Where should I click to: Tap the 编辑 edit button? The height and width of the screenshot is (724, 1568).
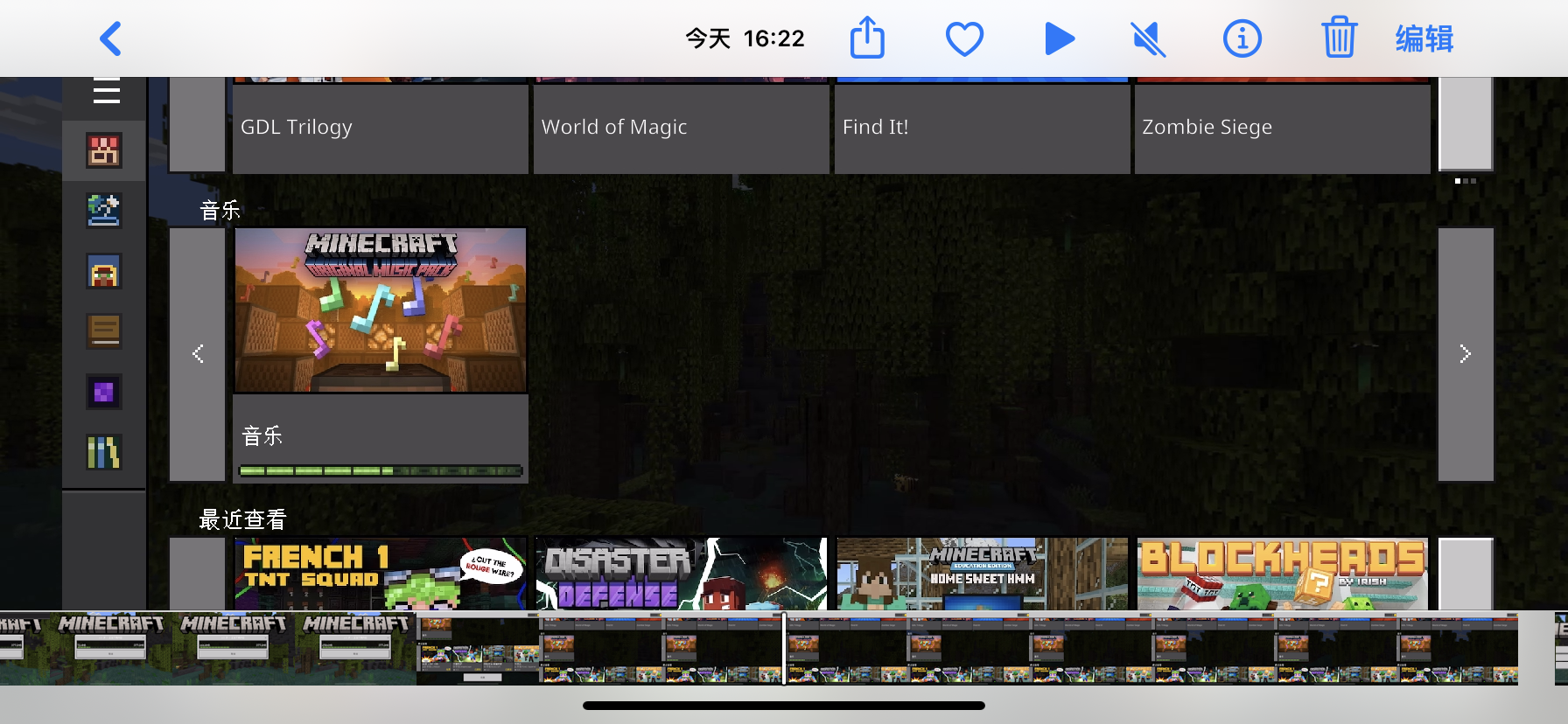tap(1424, 39)
